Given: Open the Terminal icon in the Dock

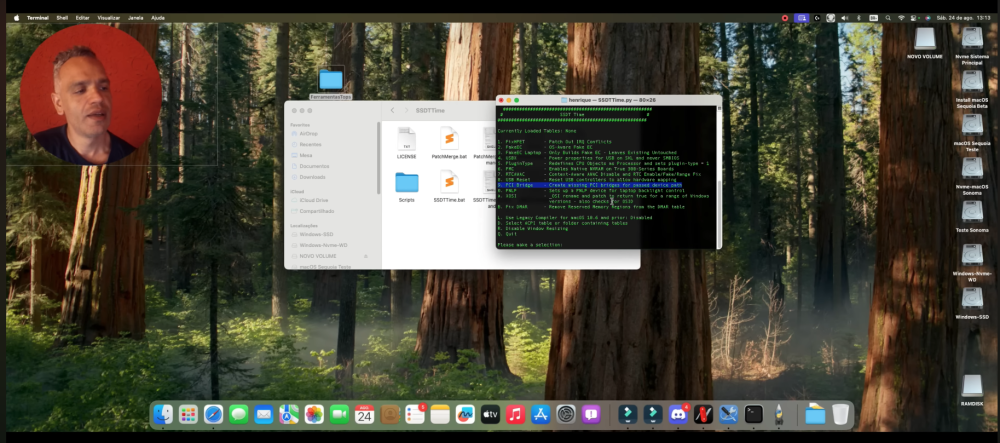Looking at the screenshot, I should (754, 414).
